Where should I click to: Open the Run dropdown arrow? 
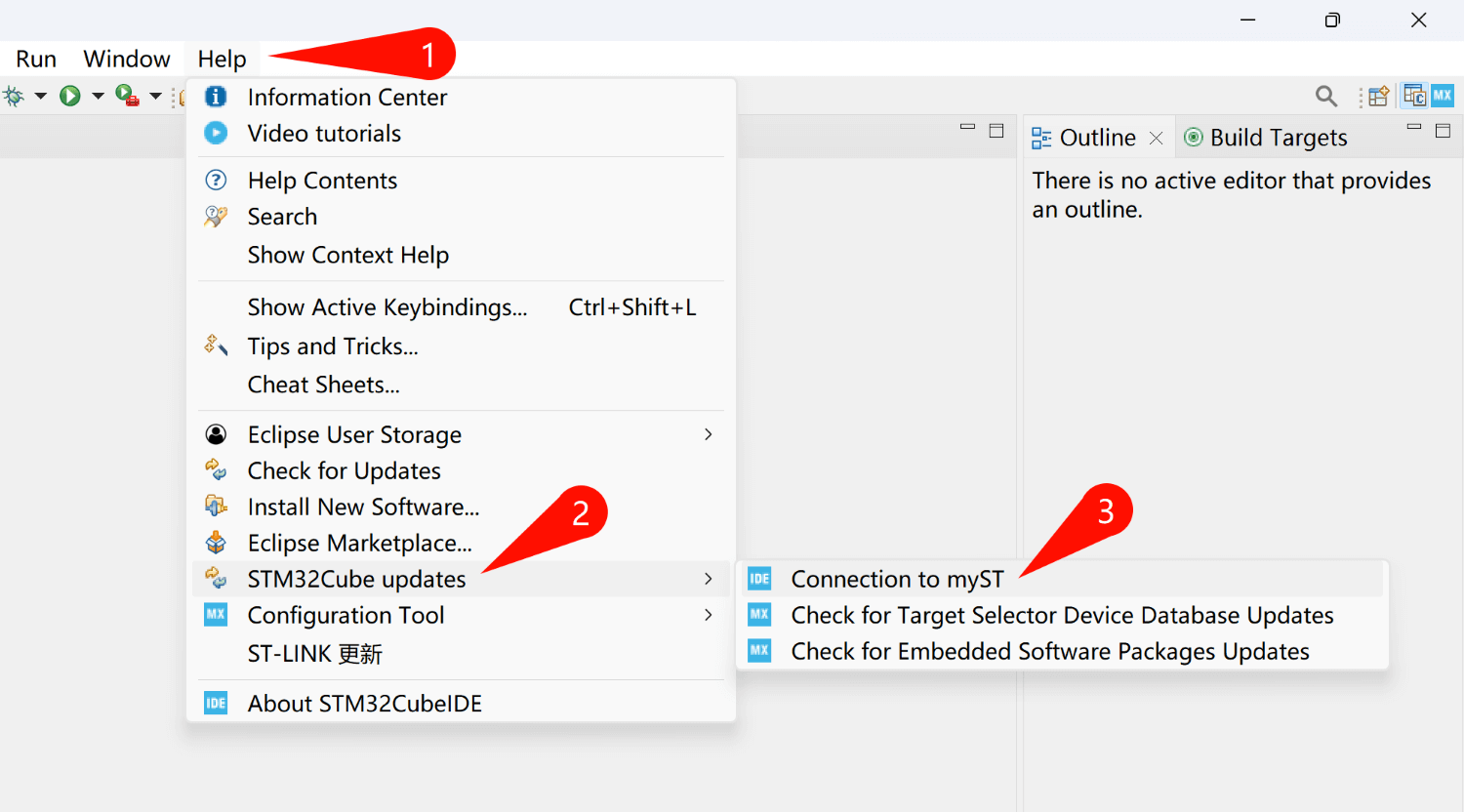coord(98,96)
